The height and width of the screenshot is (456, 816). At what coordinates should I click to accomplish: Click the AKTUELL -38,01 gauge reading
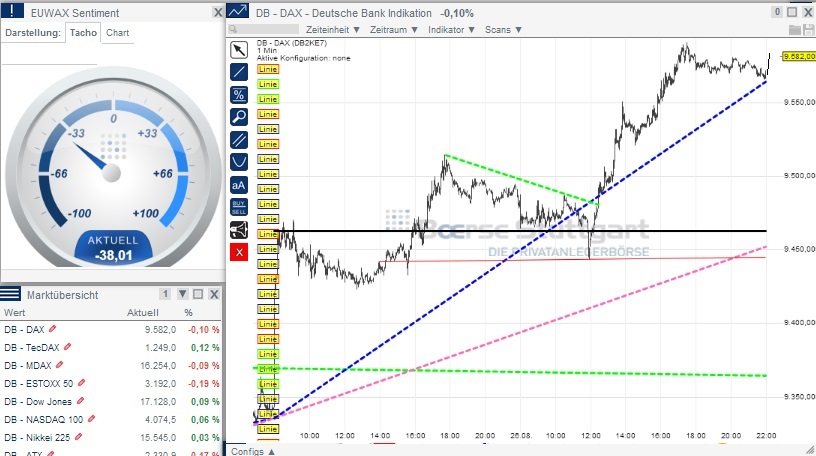pos(113,248)
